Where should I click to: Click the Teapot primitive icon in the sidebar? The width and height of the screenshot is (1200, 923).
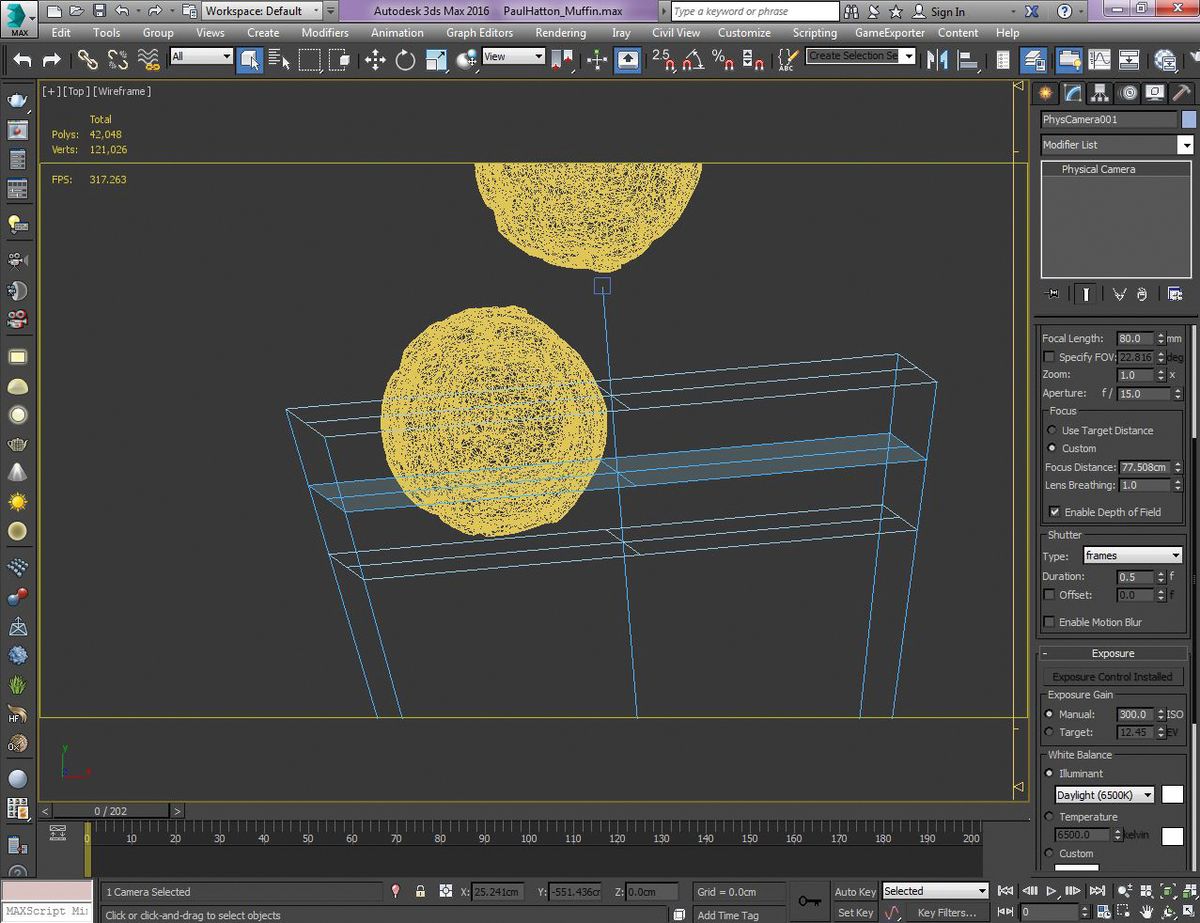click(18, 443)
